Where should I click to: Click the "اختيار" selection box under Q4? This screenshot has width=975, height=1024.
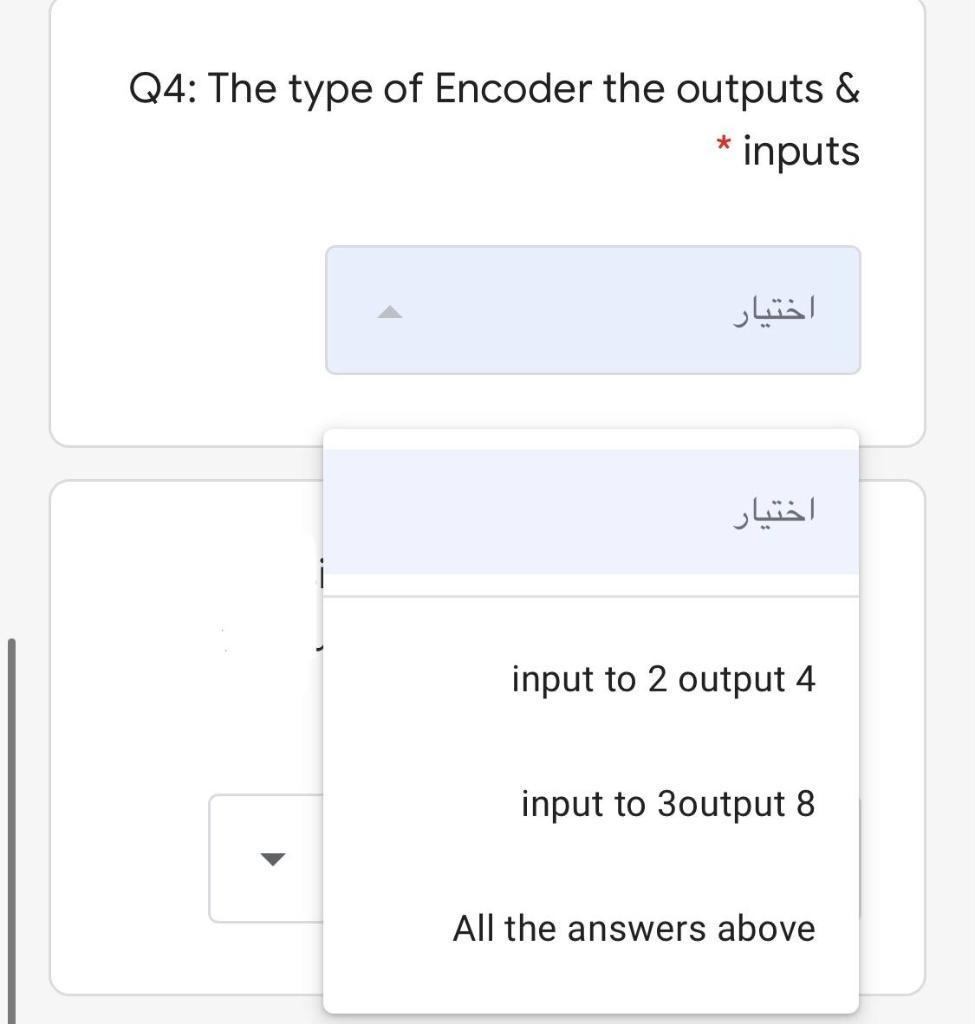point(592,310)
